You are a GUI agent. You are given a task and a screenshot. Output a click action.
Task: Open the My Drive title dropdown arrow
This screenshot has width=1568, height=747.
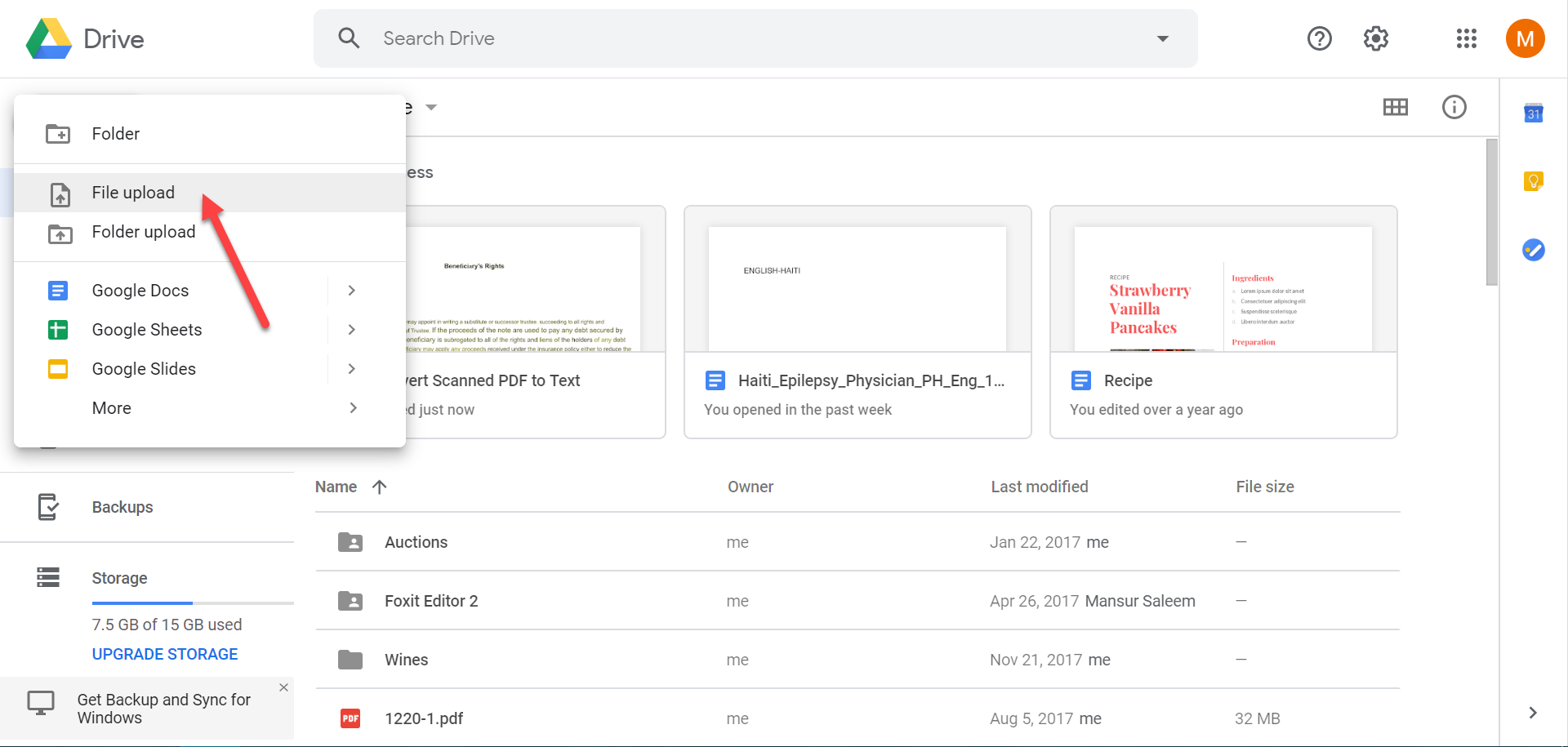tap(431, 108)
